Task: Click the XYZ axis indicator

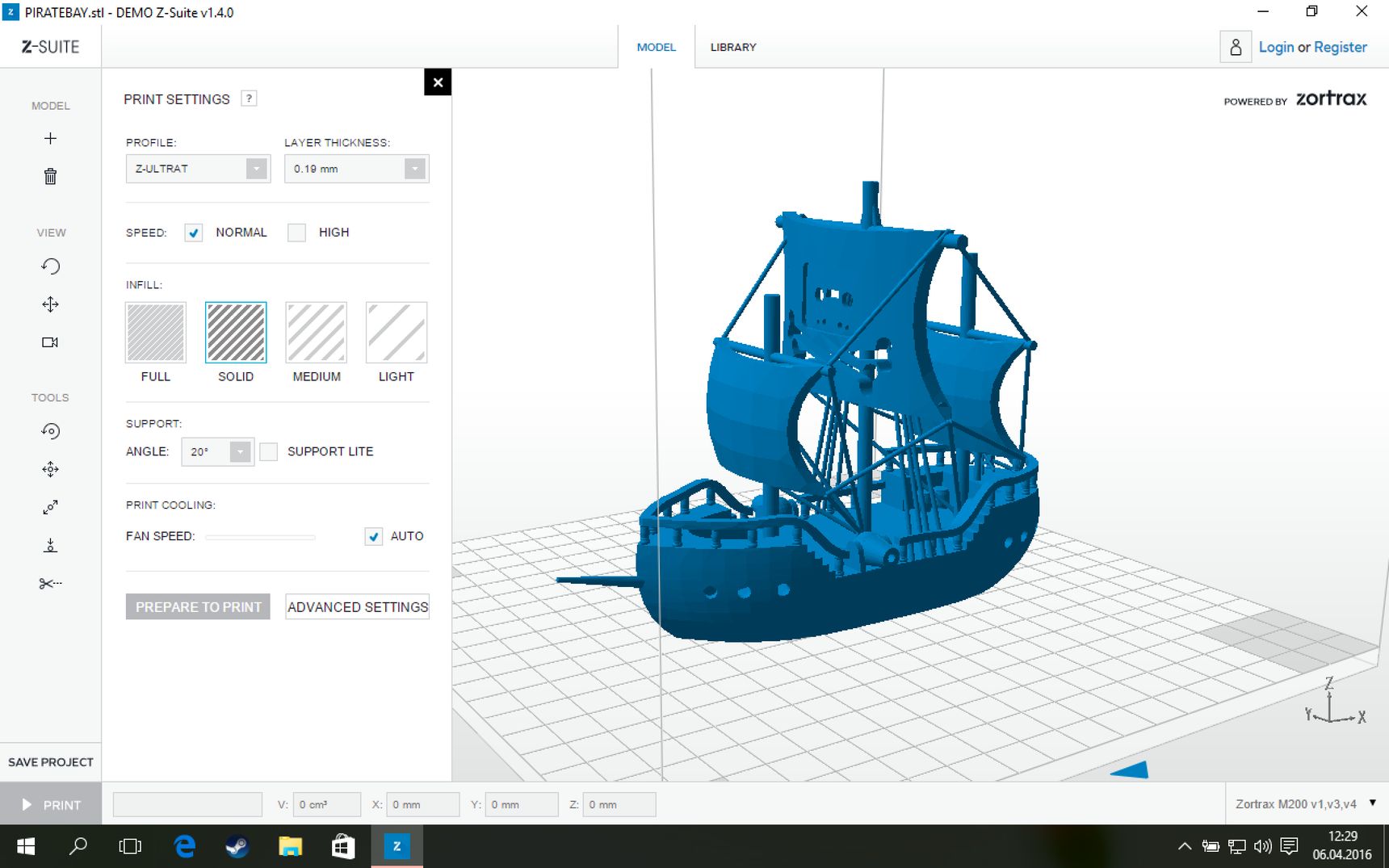Action: [1335, 701]
